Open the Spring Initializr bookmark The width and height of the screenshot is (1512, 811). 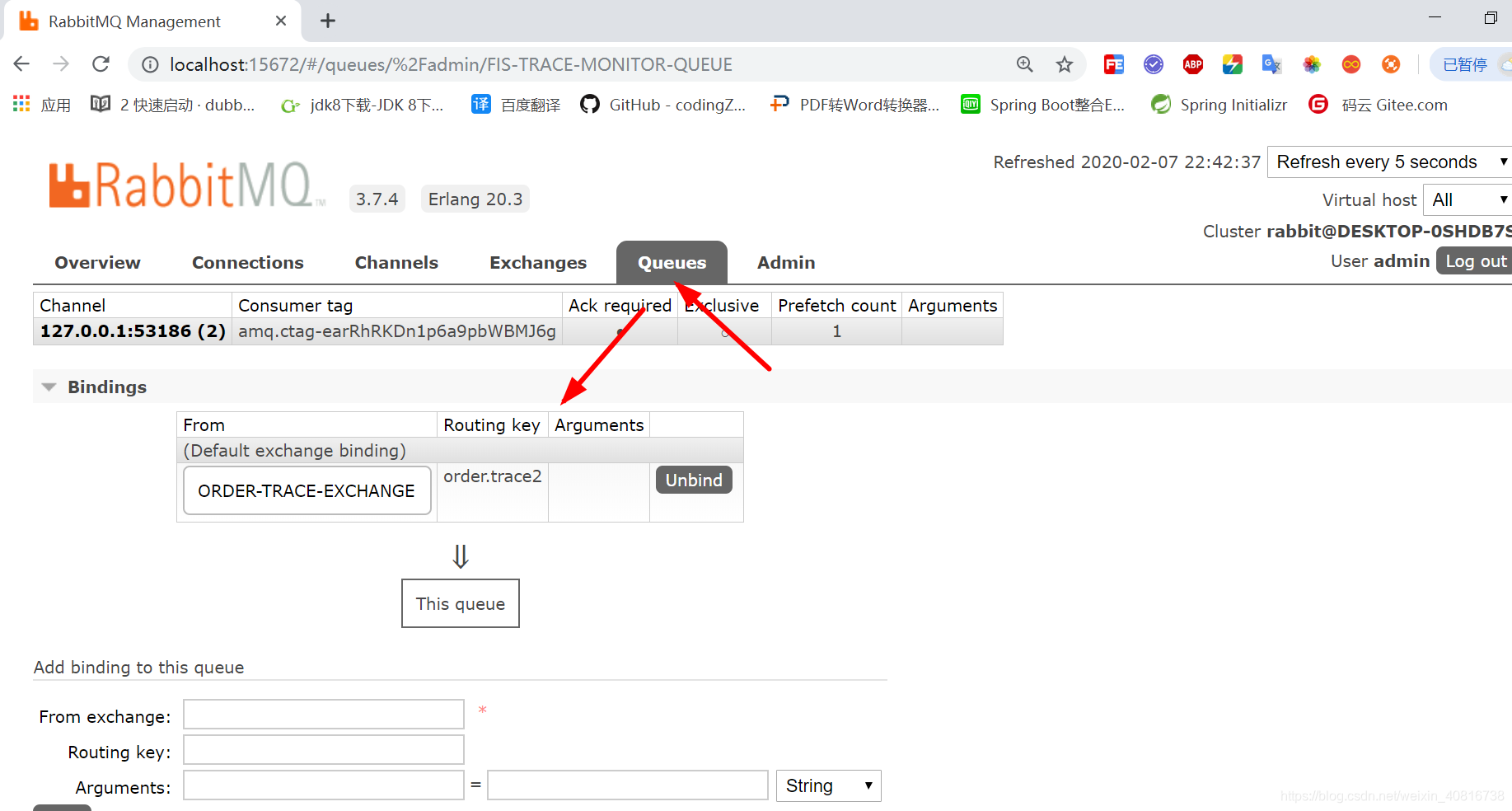(x=1219, y=105)
